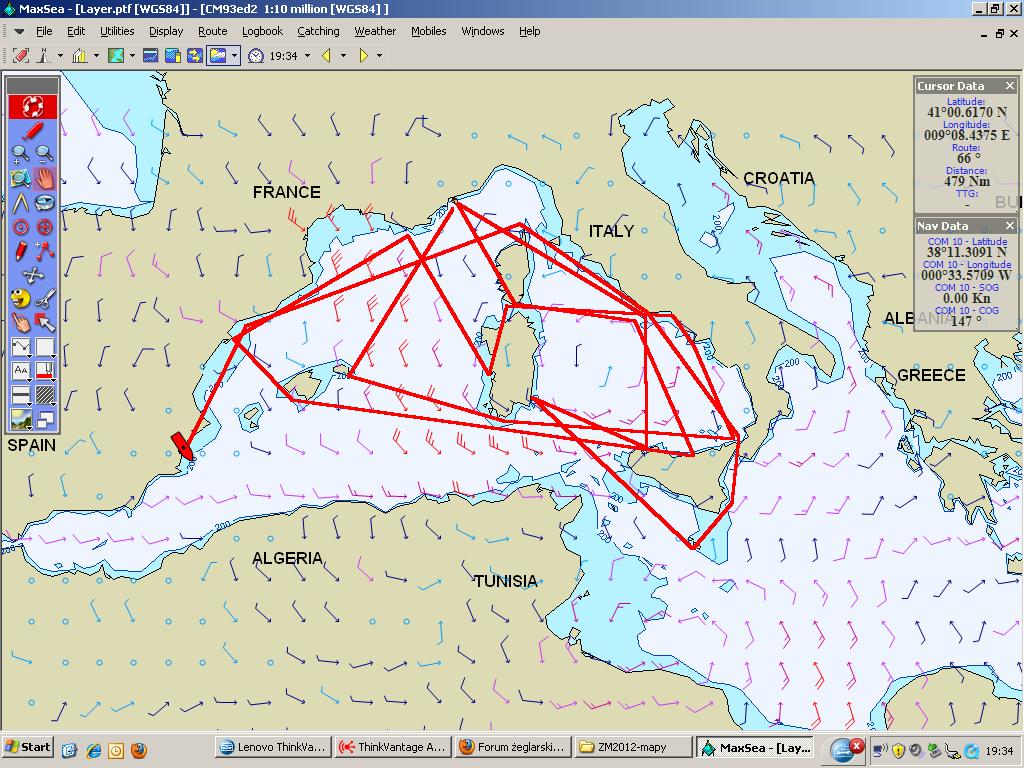The width and height of the screenshot is (1024, 768).
Task: Click the overlapping windows tool icon
Action: click(x=44, y=419)
